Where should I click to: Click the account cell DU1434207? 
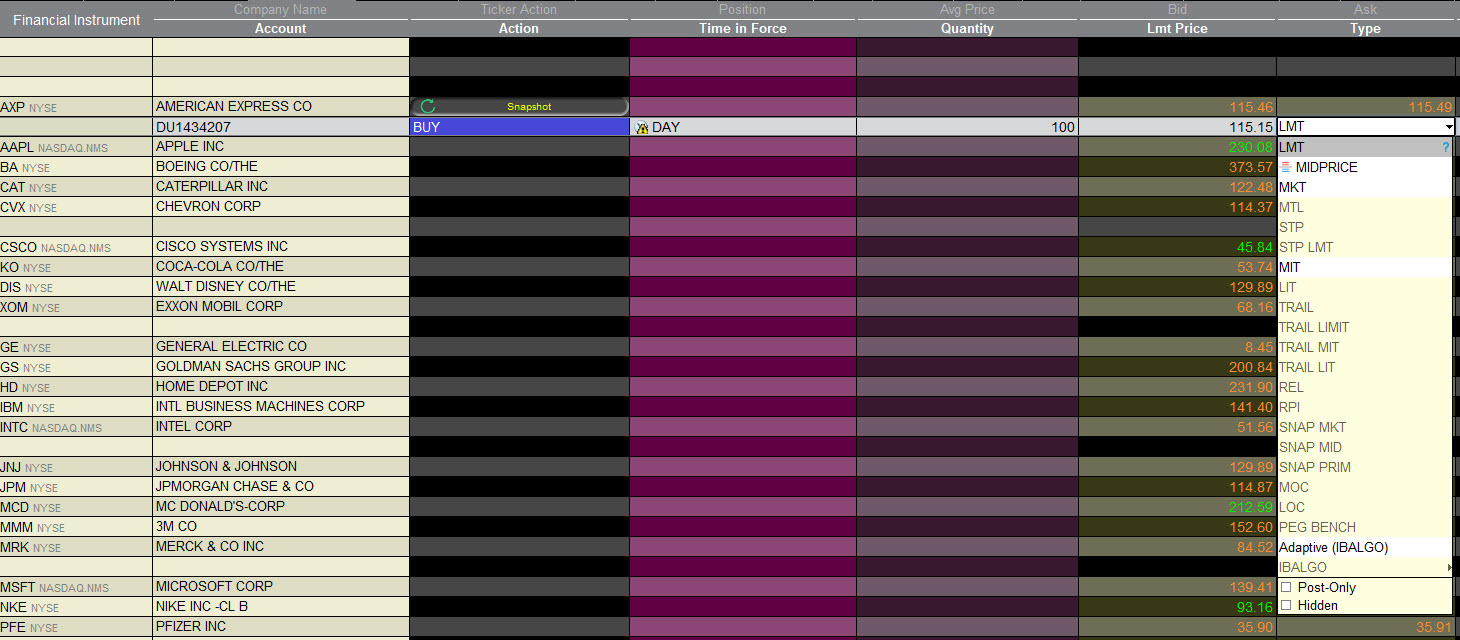click(x=281, y=127)
